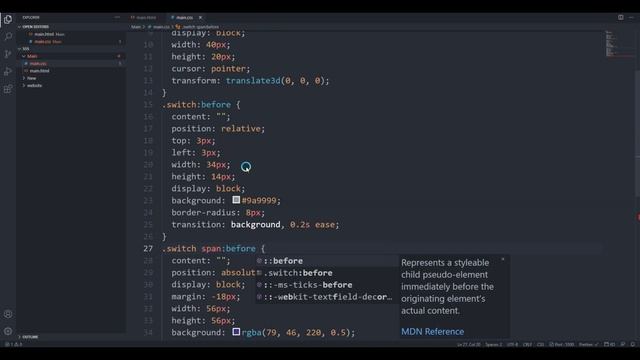Click the Main breadcrumb segment

[x=136, y=27]
